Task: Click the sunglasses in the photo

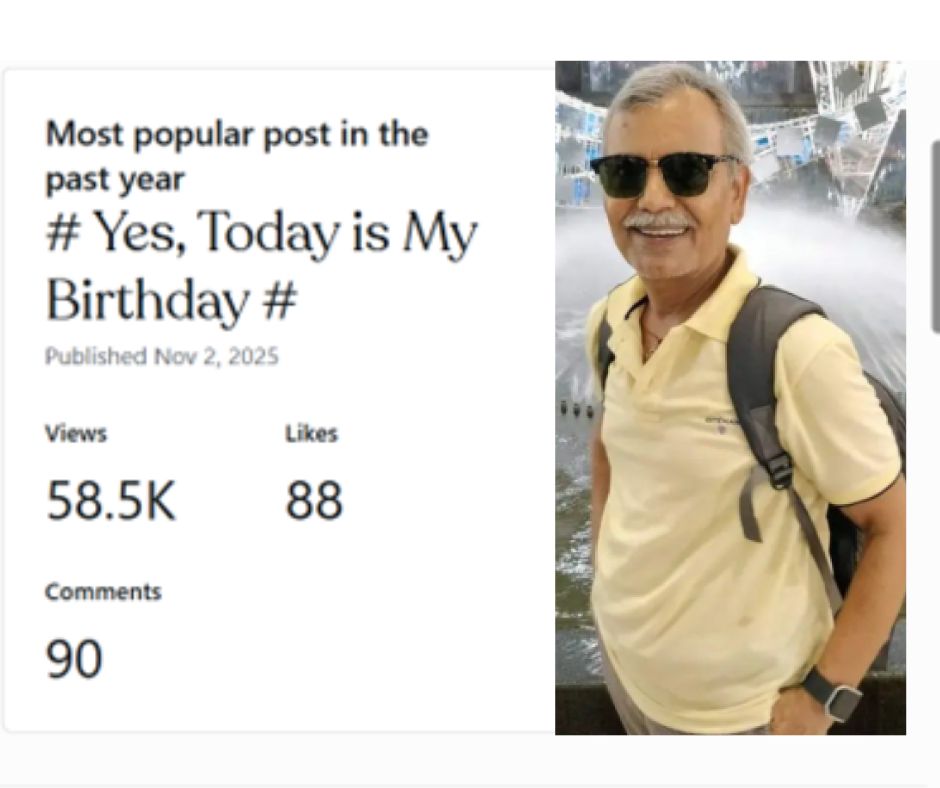Action: tap(663, 173)
